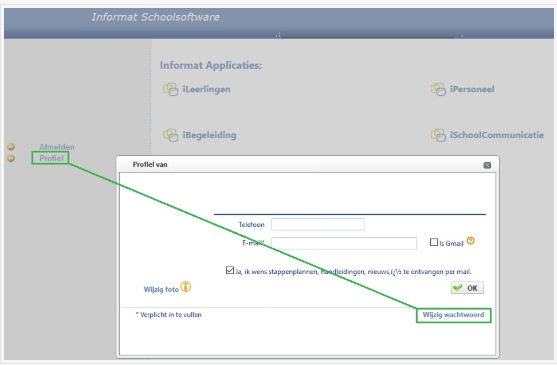Image resolution: width=557 pixels, height=365 pixels.
Task: Click the iPersoneel text link
Action: [x=472, y=89]
